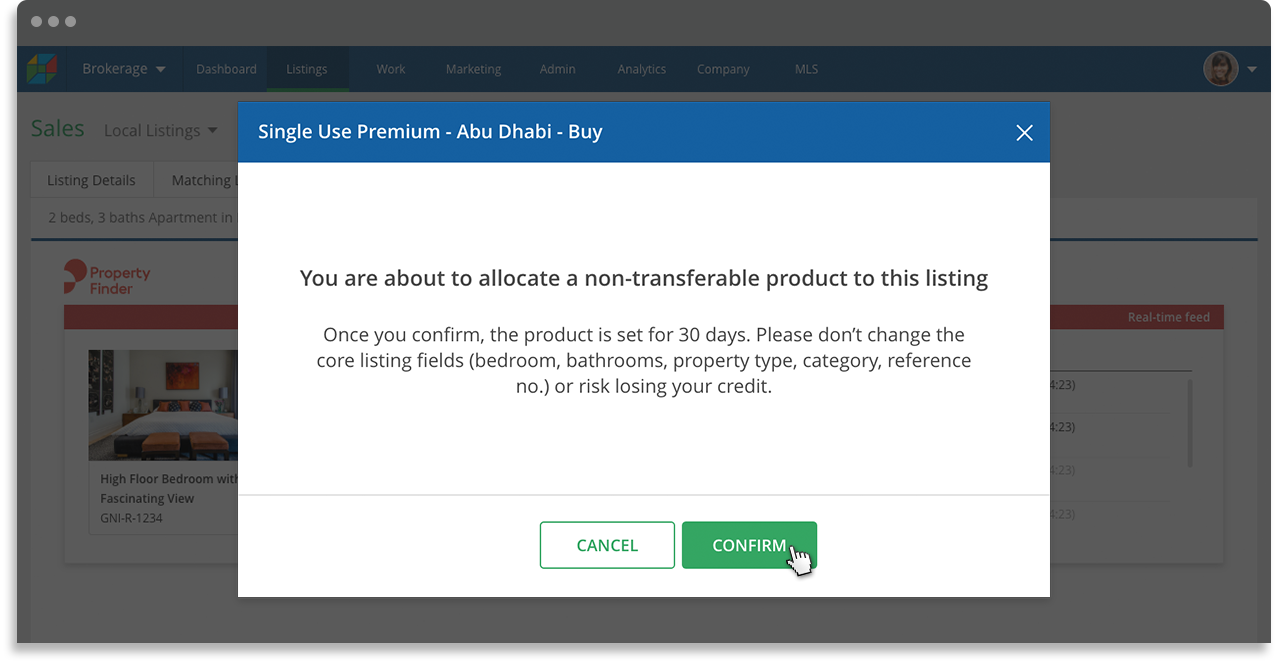Click the CONFIRM button
The width and height of the screenshot is (1287, 667).
click(749, 545)
